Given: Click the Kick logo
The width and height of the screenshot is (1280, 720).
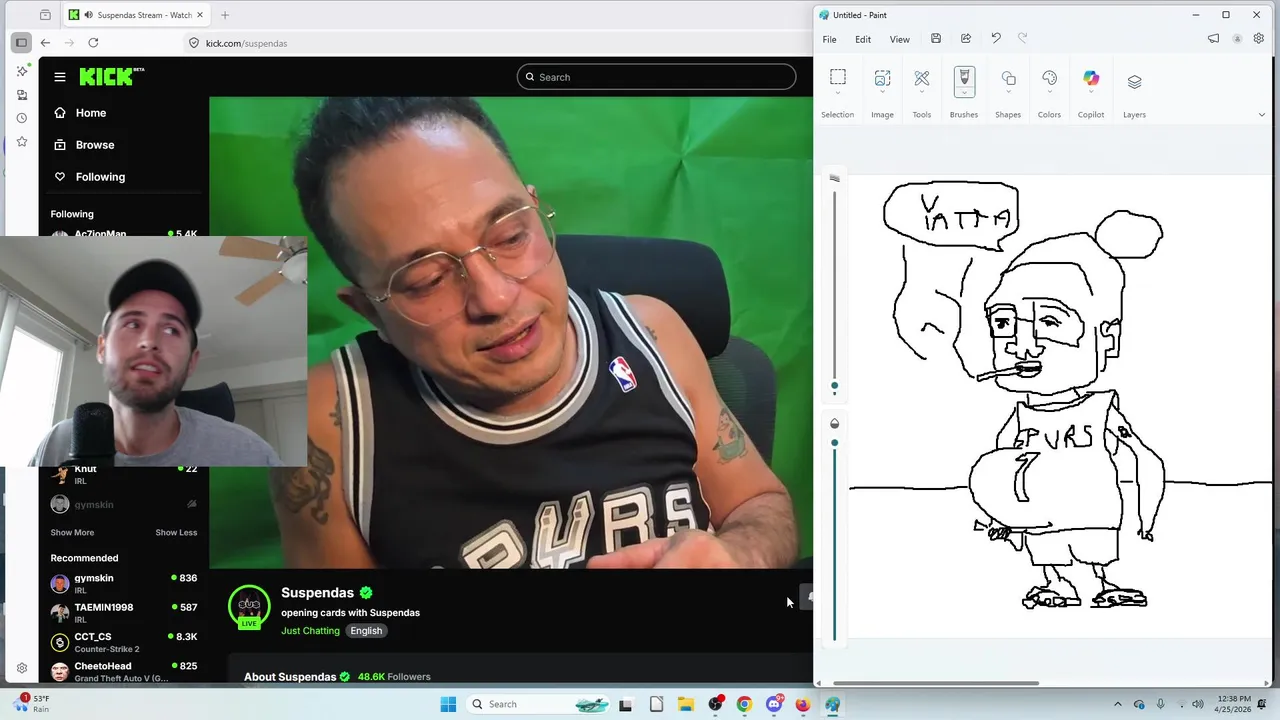Looking at the screenshot, I should click(111, 76).
